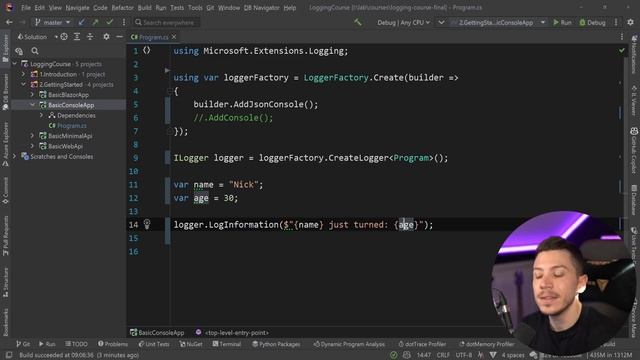Click the green inspection checkmark in the editor corner
Screen dimensions: 640x360
[x=622, y=51]
